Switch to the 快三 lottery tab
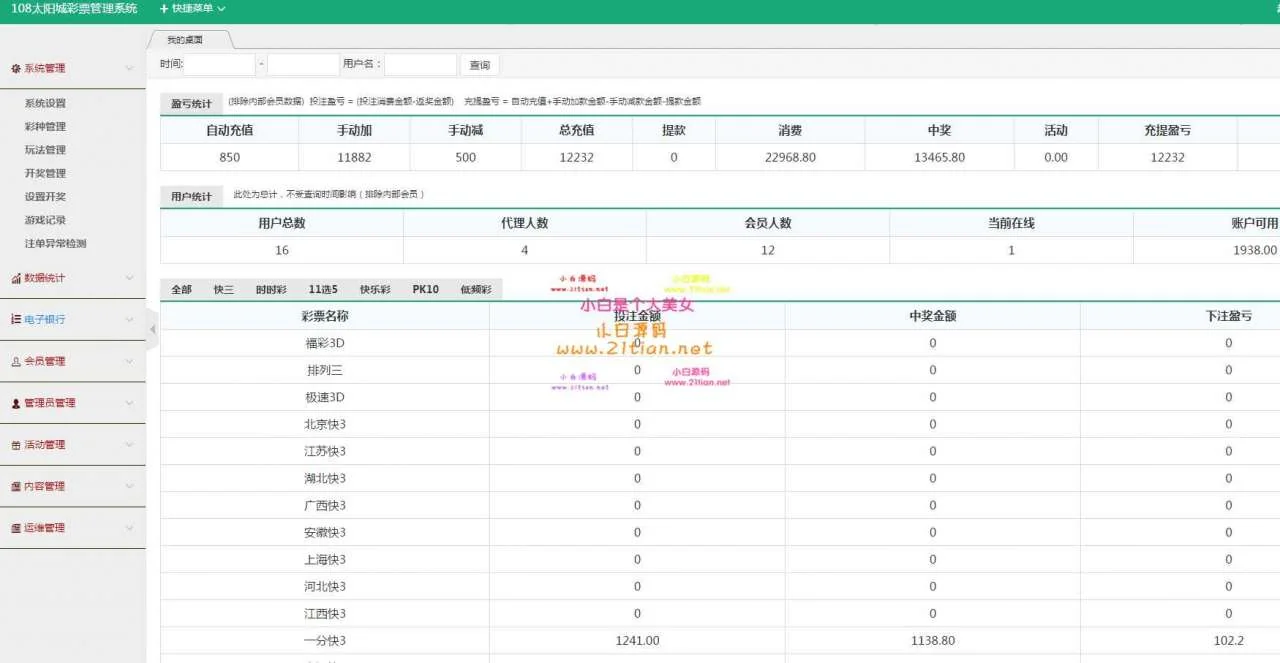This screenshot has width=1280, height=663. [x=223, y=290]
